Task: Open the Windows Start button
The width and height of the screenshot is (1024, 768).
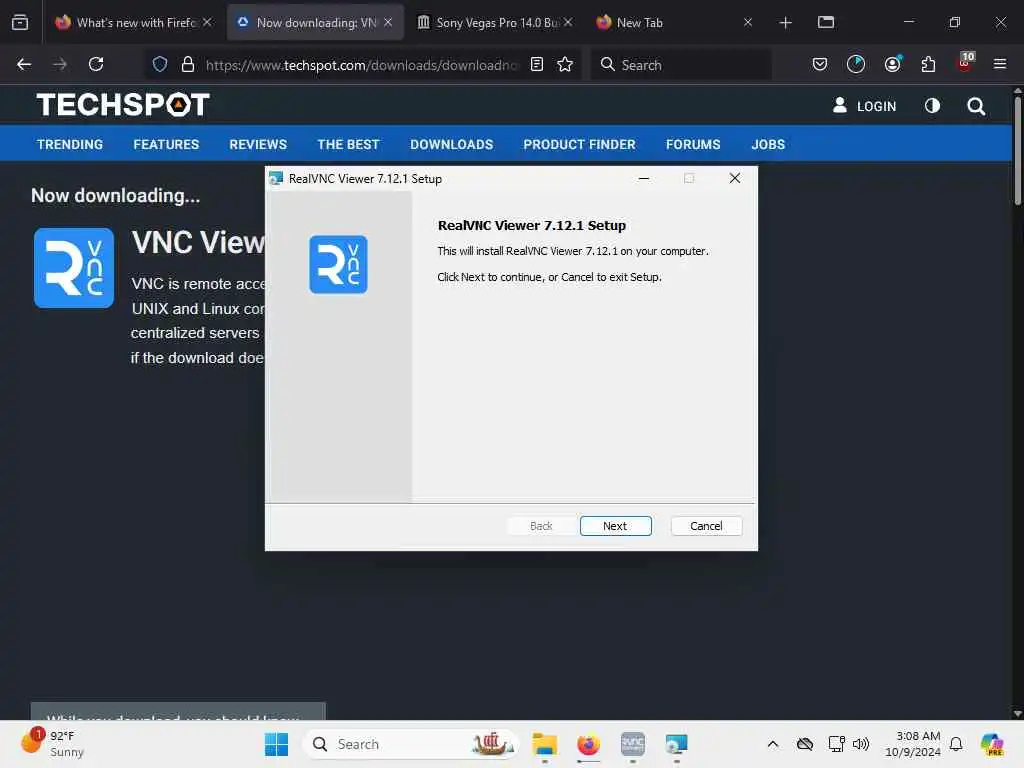Action: (276, 744)
